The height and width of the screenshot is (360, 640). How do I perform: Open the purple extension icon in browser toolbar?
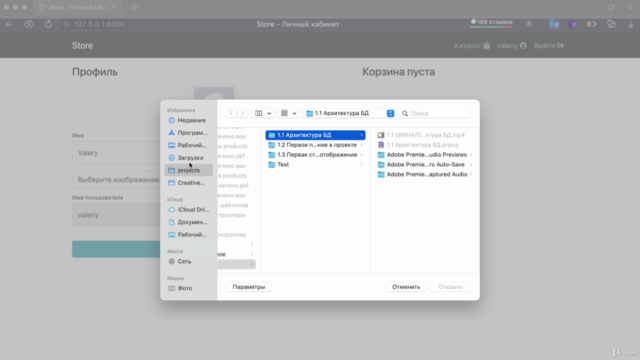573,24
